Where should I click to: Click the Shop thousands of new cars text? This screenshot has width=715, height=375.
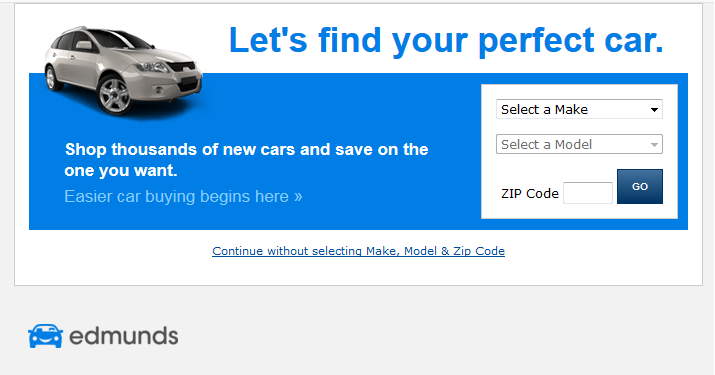pyautogui.click(x=246, y=160)
